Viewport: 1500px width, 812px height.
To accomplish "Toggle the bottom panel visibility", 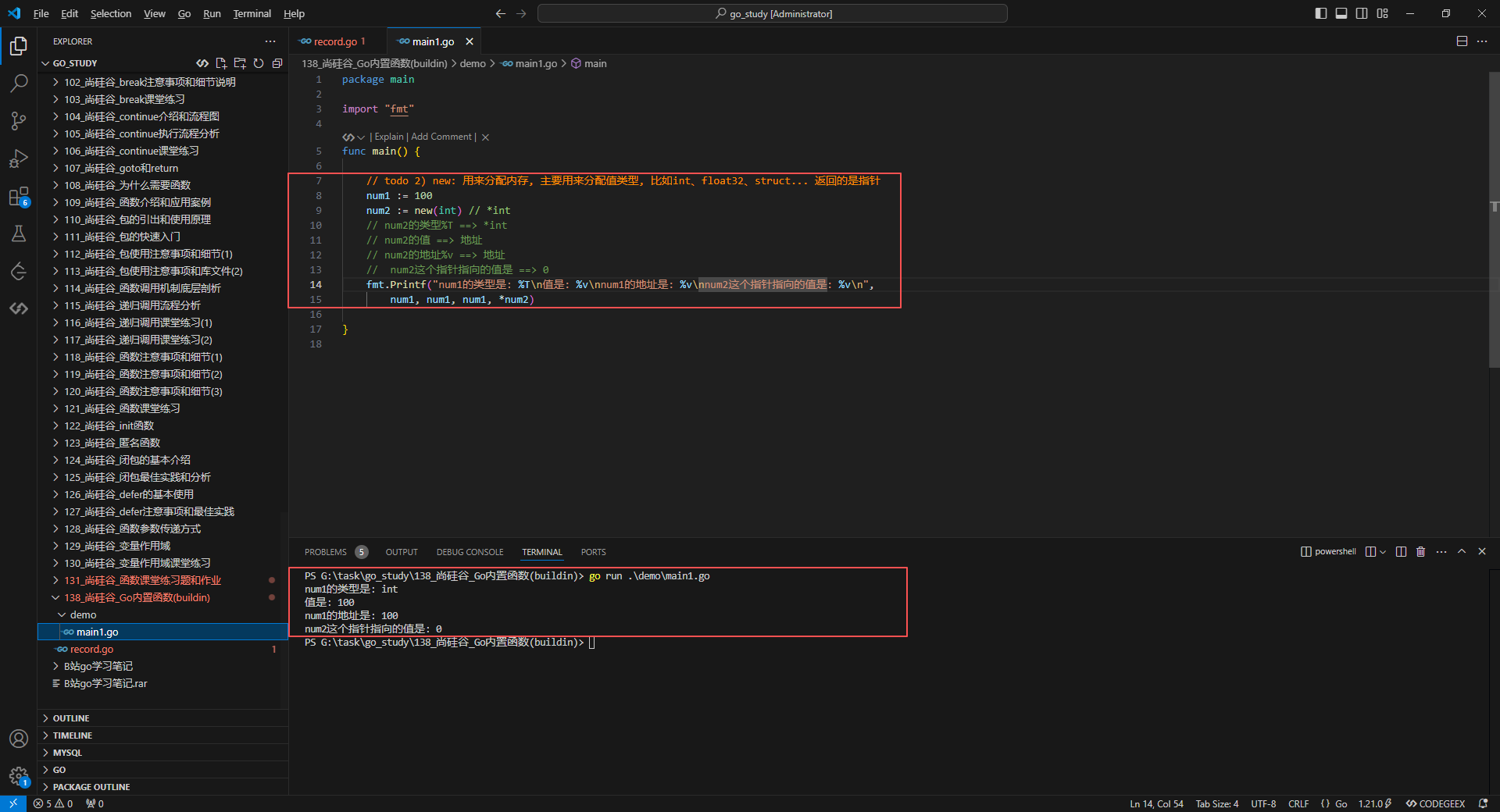I will [x=1341, y=13].
